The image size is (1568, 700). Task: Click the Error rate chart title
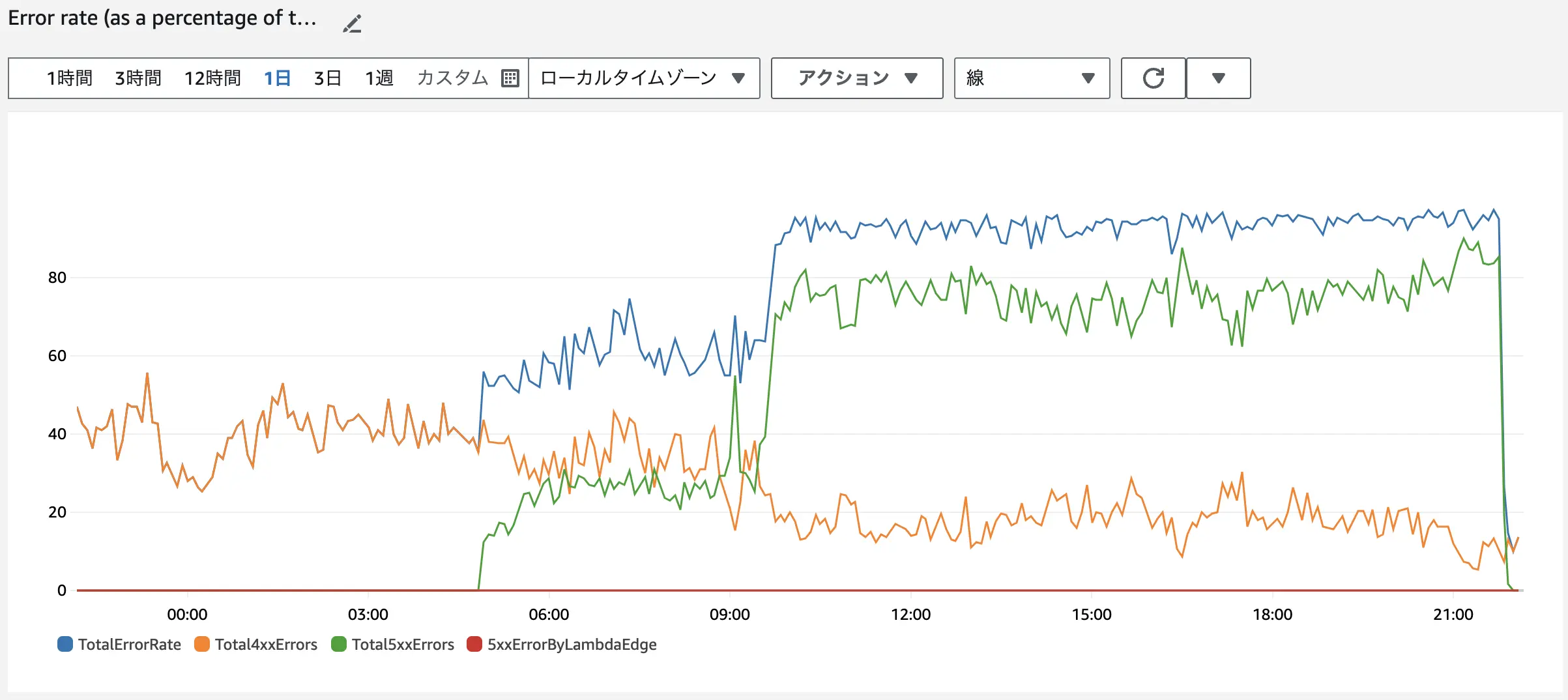162,18
